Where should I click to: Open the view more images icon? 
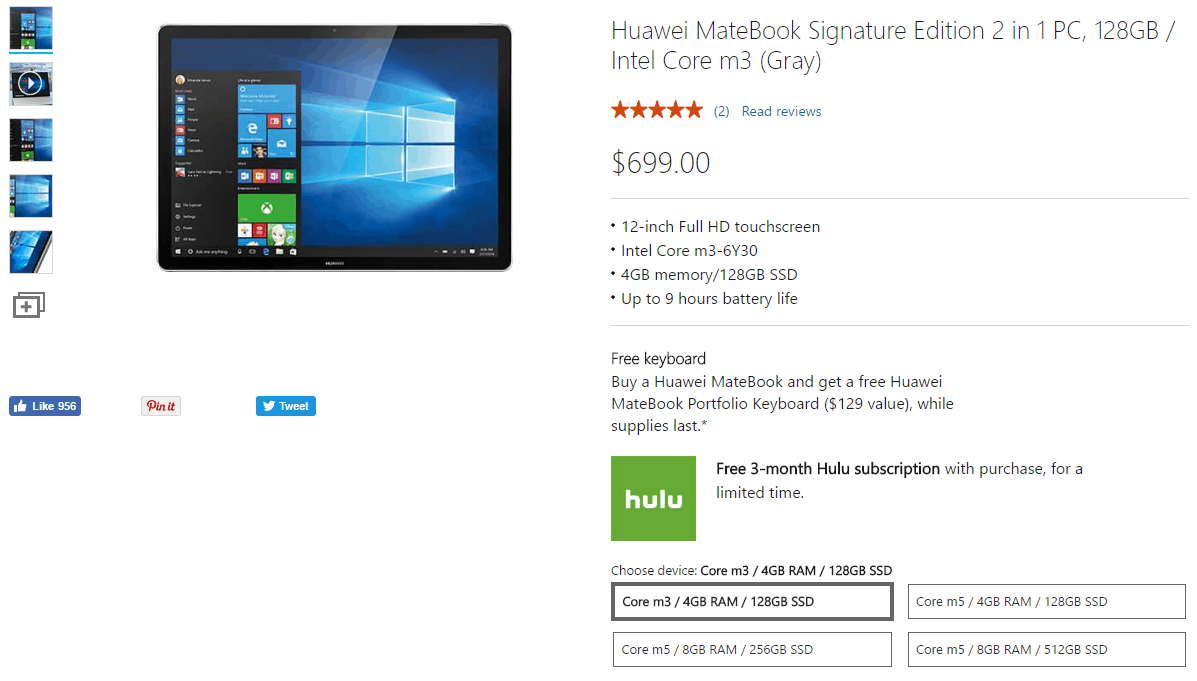tap(29, 305)
